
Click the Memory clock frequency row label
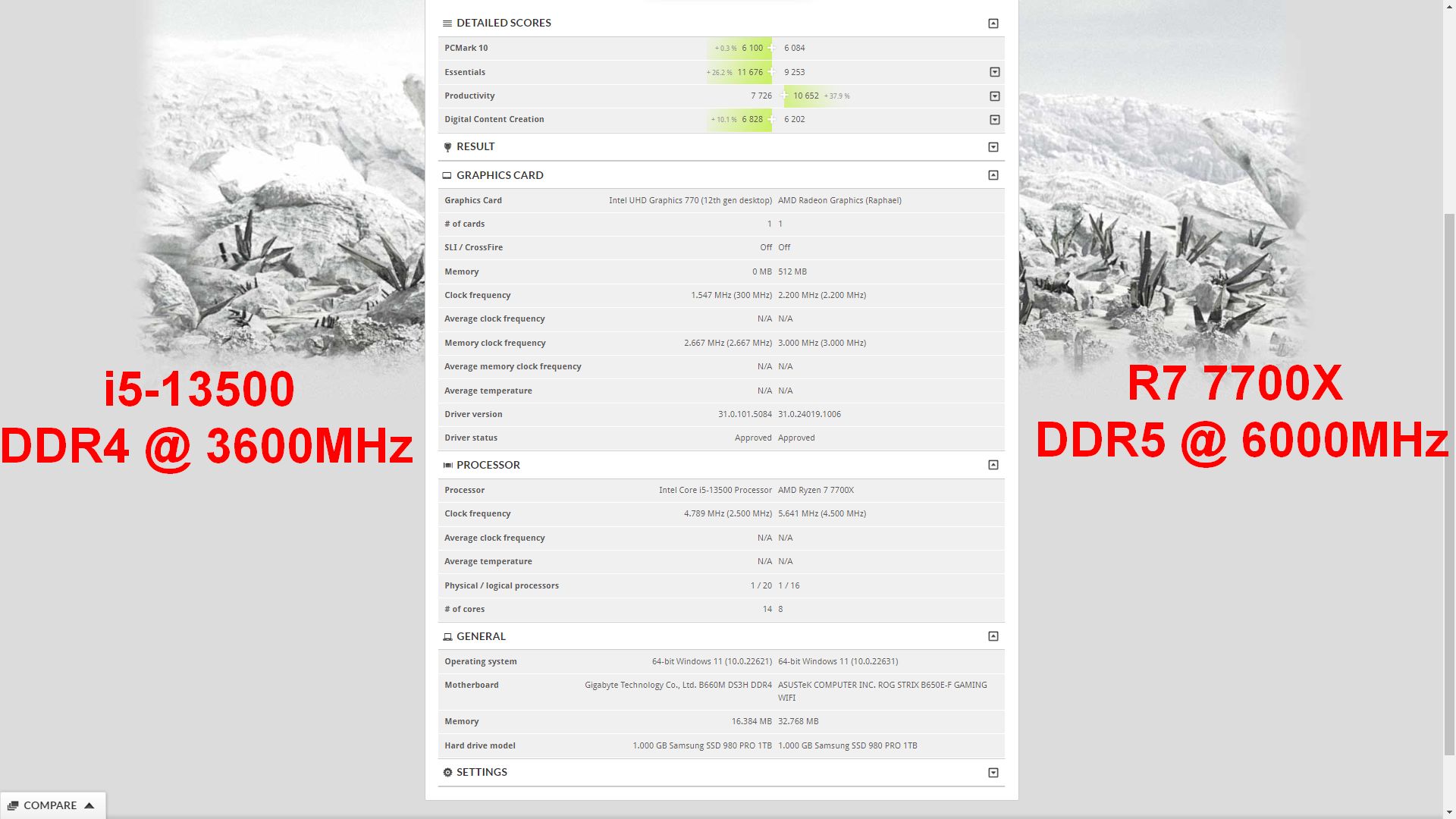click(495, 343)
